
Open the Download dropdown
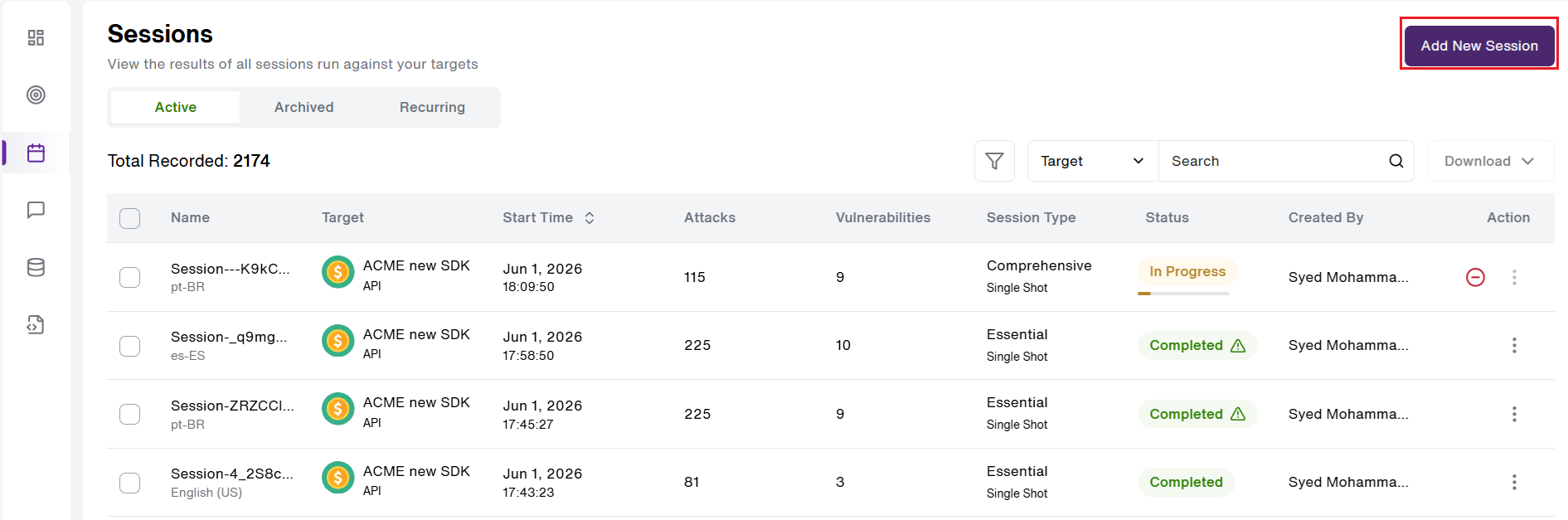[1490, 161]
